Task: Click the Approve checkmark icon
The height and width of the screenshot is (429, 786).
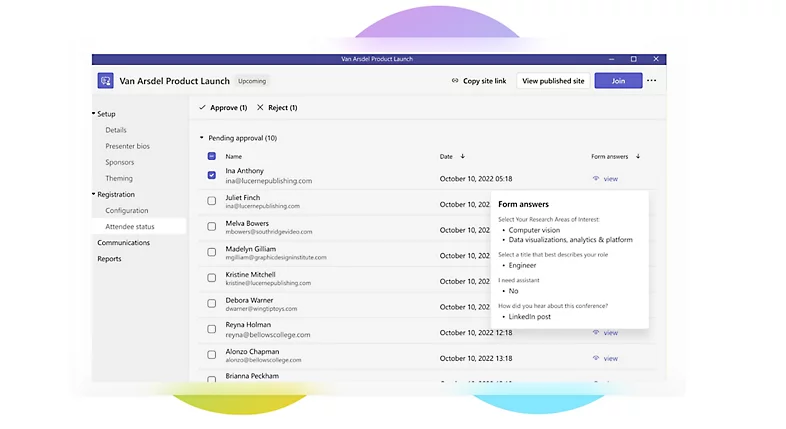Action: pos(203,107)
